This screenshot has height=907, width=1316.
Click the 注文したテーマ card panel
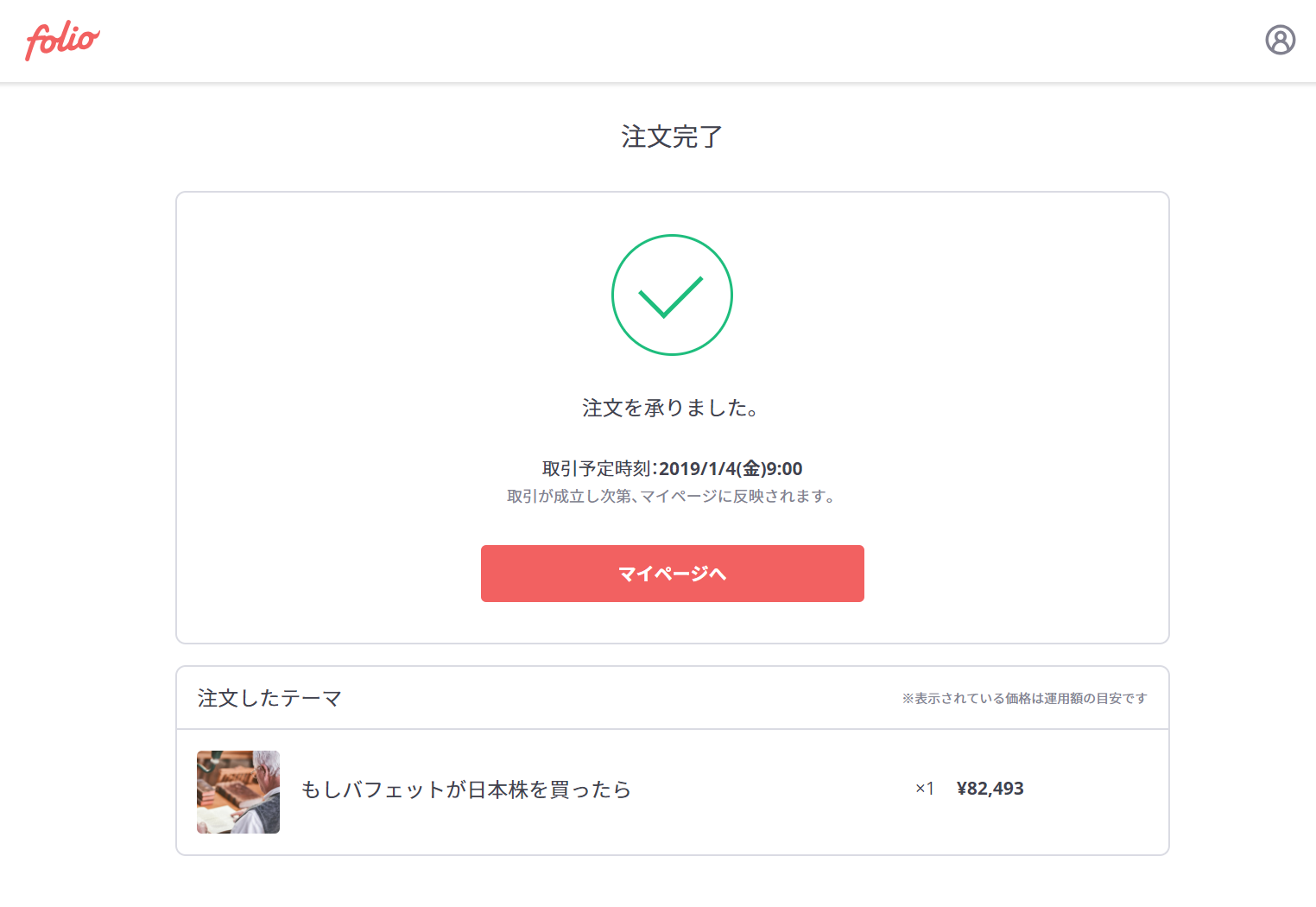[x=673, y=761]
